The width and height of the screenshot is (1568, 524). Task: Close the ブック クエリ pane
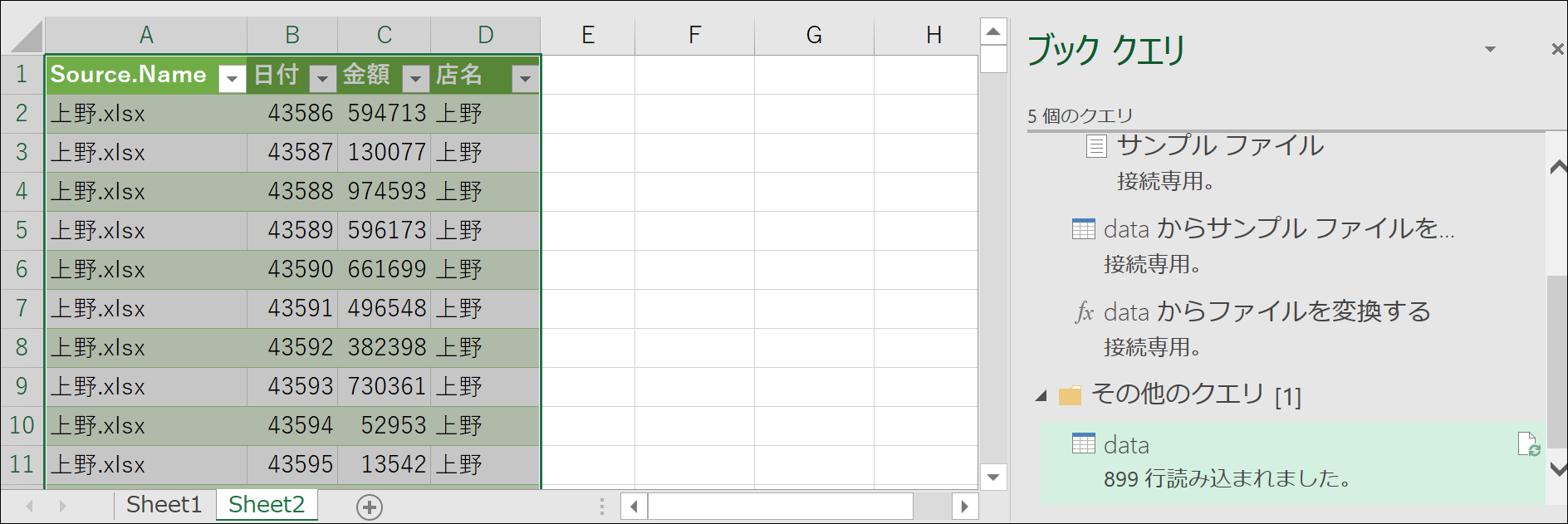tap(1557, 50)
